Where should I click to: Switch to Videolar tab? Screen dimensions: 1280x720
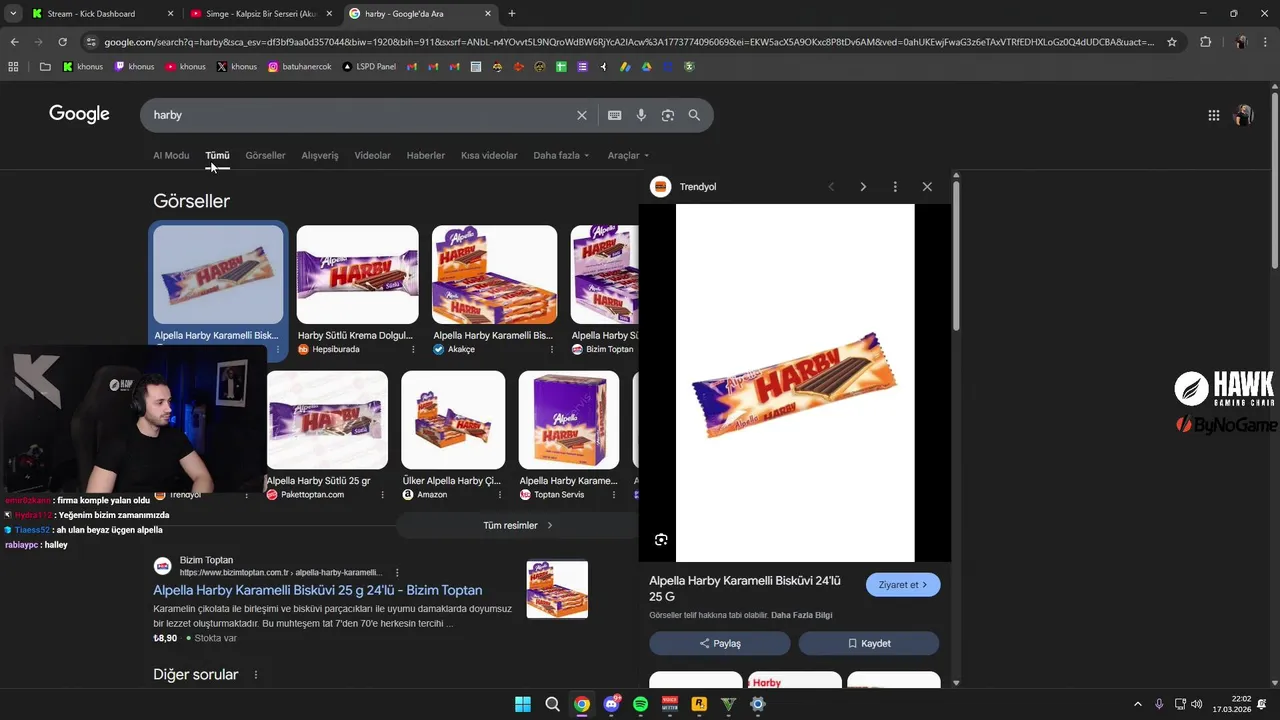373,155
